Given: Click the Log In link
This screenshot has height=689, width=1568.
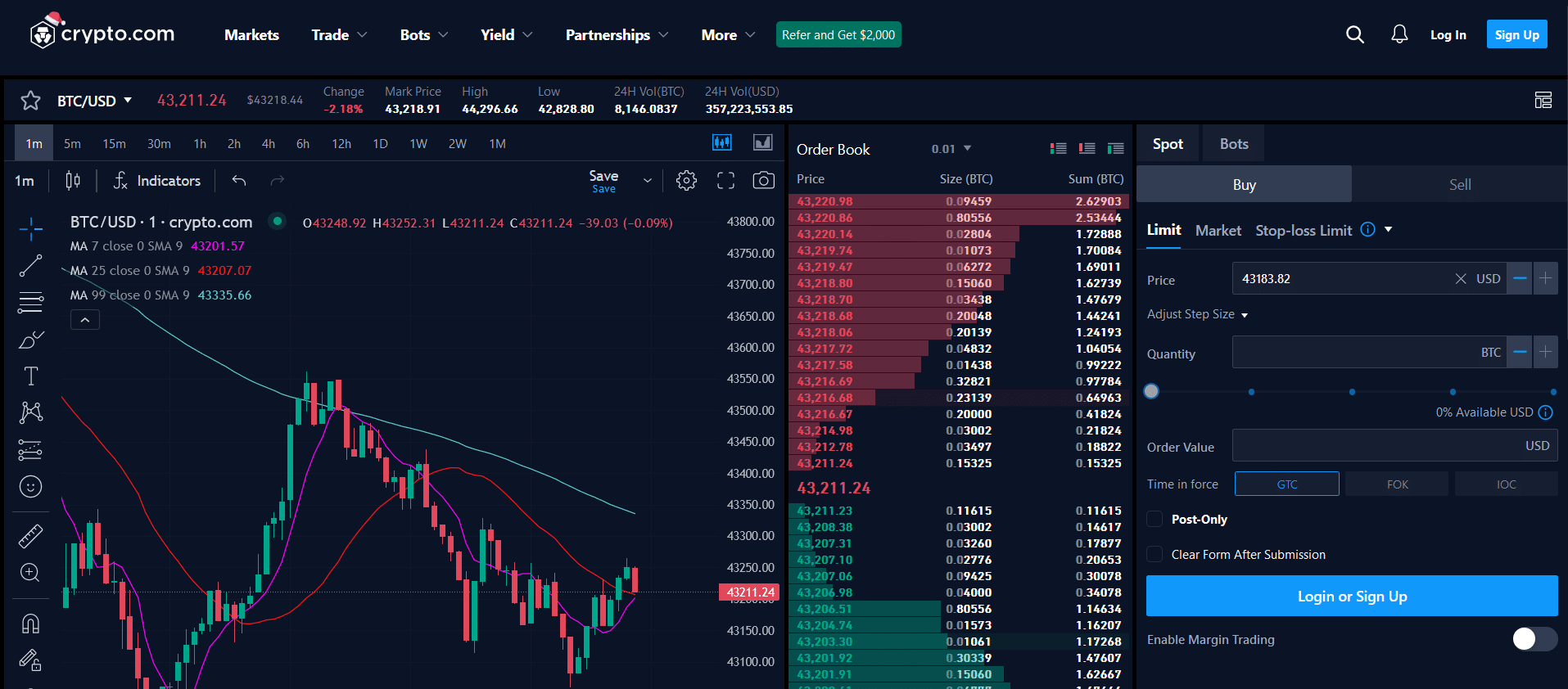Looking at the screenshot, I should click(x=1448, y=34).
